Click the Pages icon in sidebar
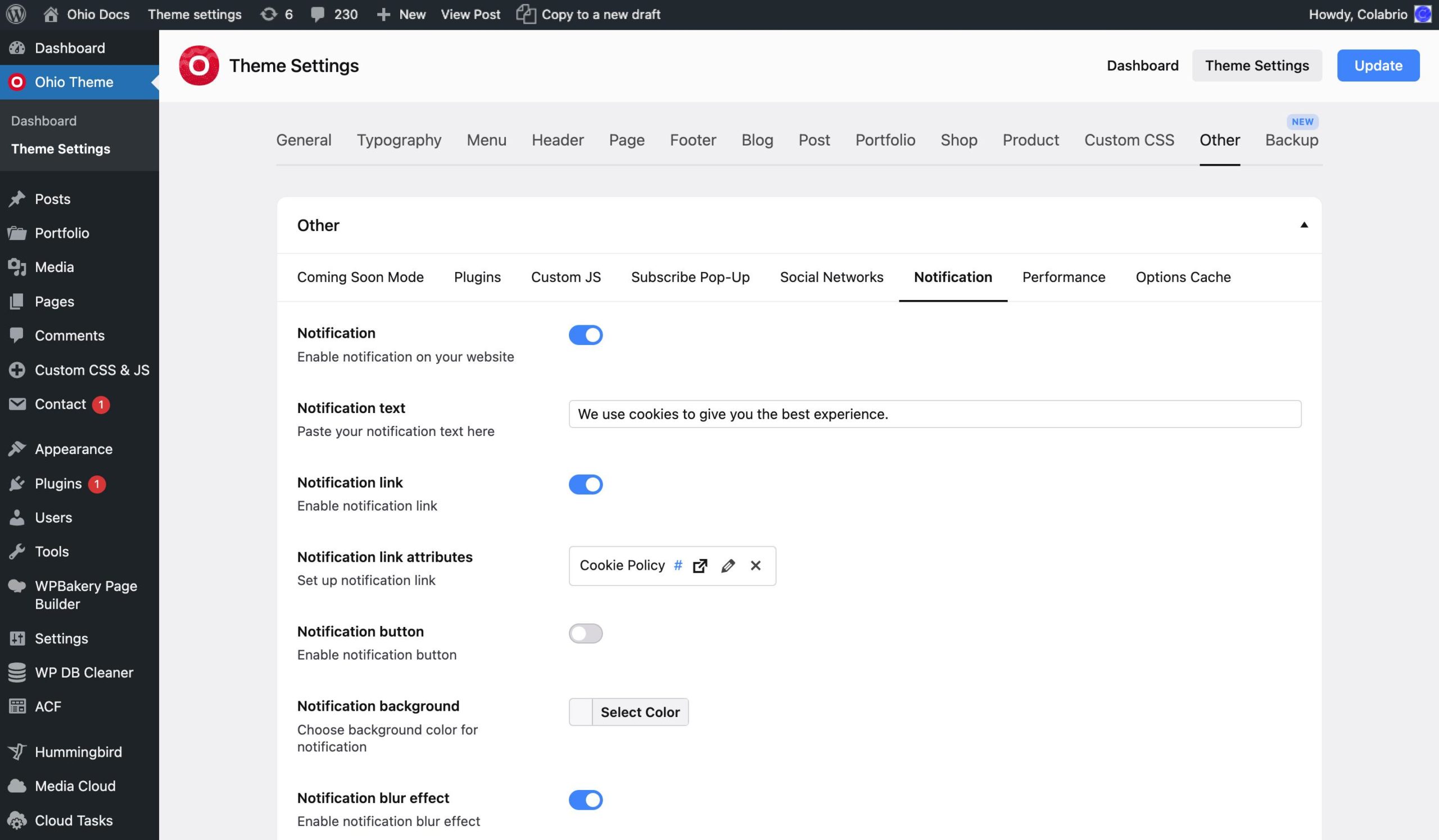 tap(17, 301)
